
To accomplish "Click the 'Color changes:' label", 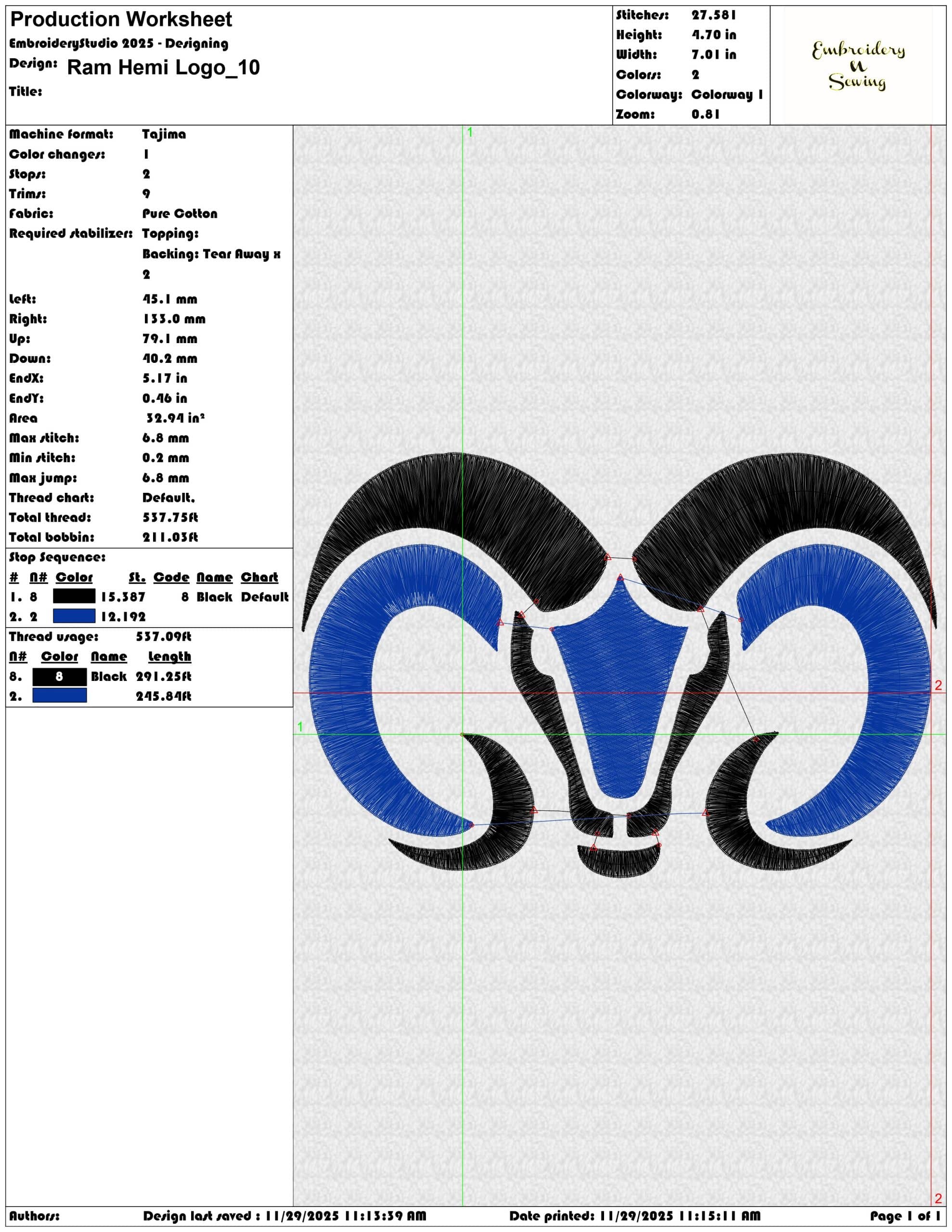I will click(57, 154).
